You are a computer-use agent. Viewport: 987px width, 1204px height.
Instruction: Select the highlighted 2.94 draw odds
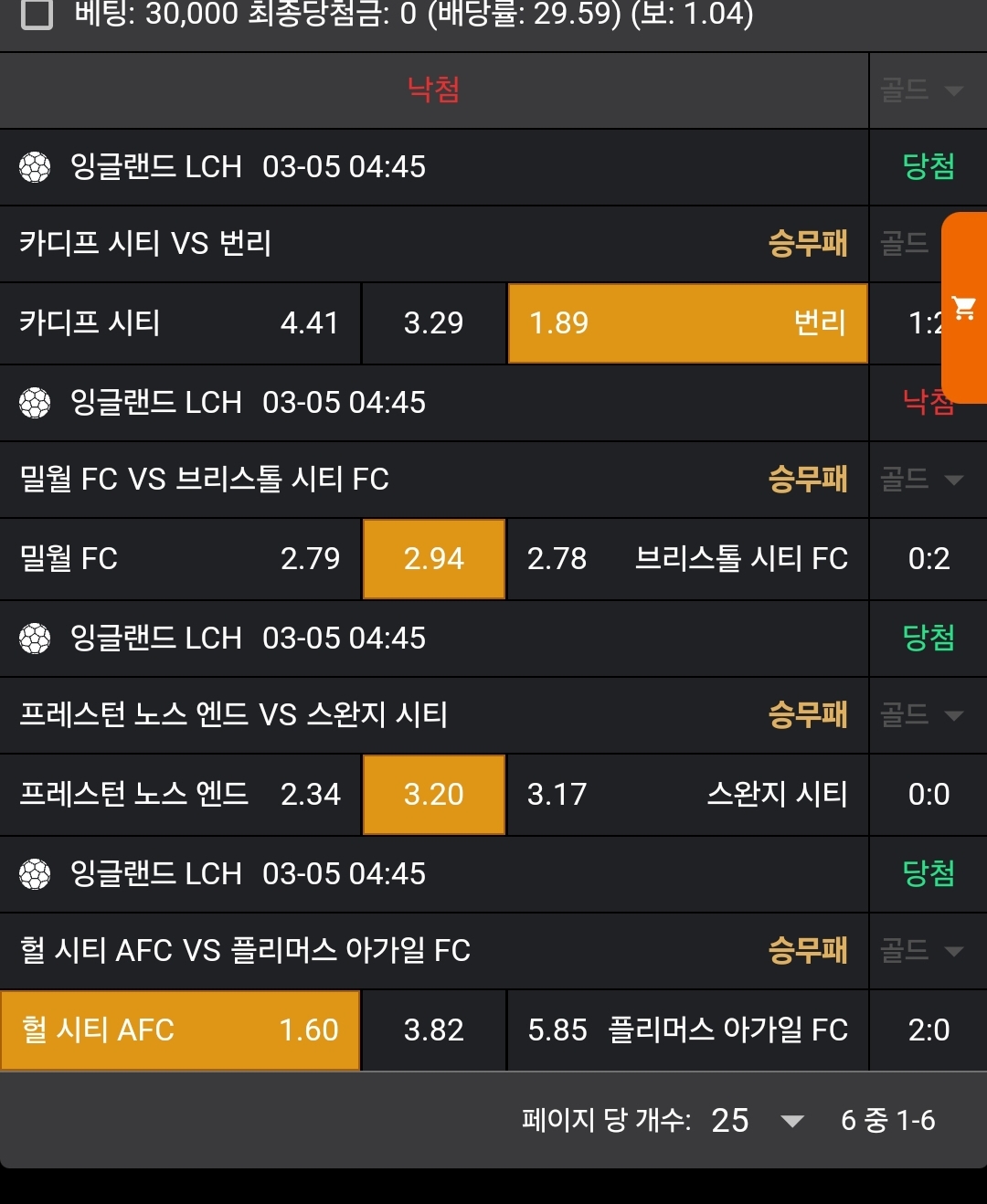coord(434,559)
